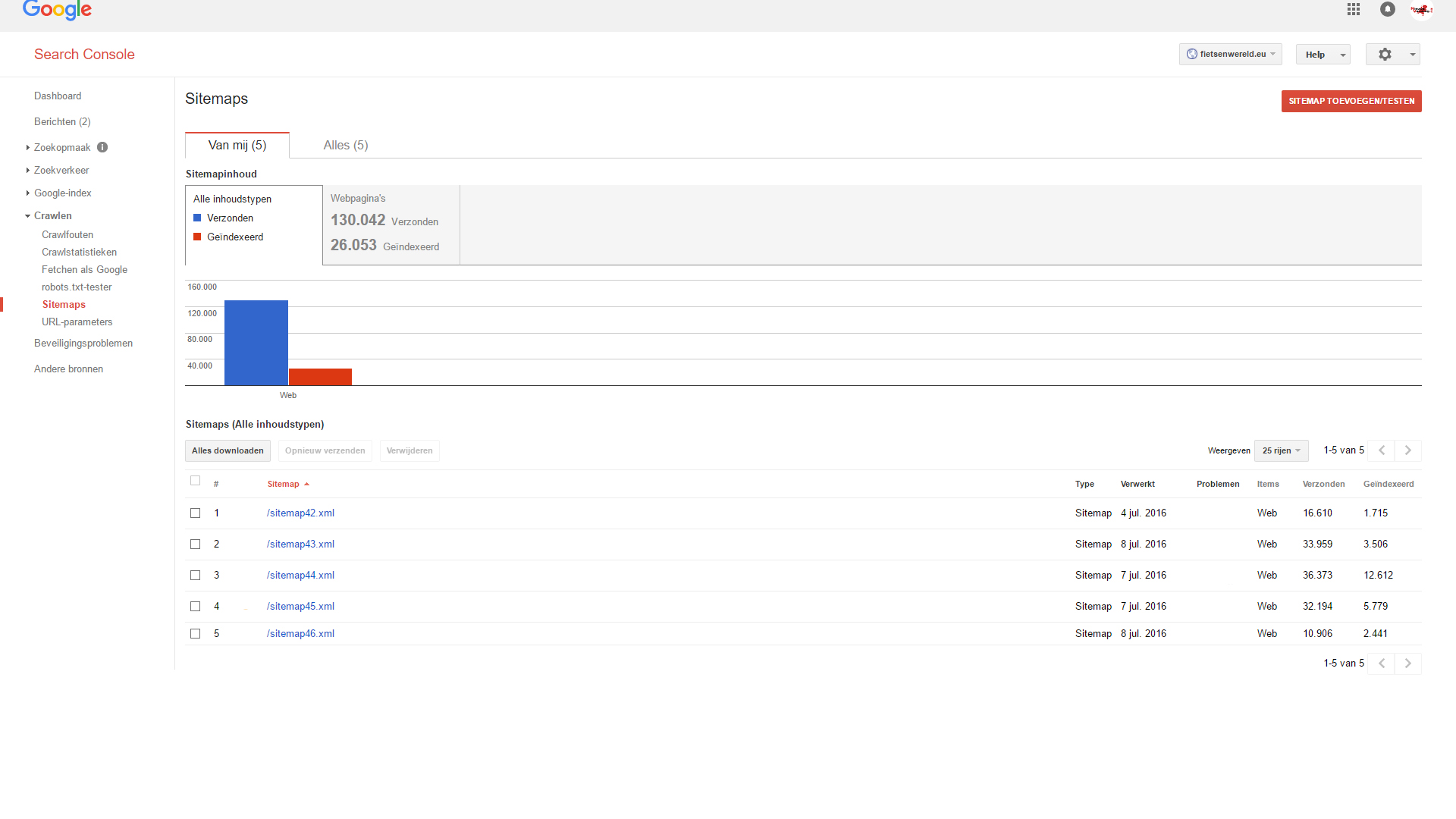Open Berichten (2) in the sidebar

(x=62, y=122)
